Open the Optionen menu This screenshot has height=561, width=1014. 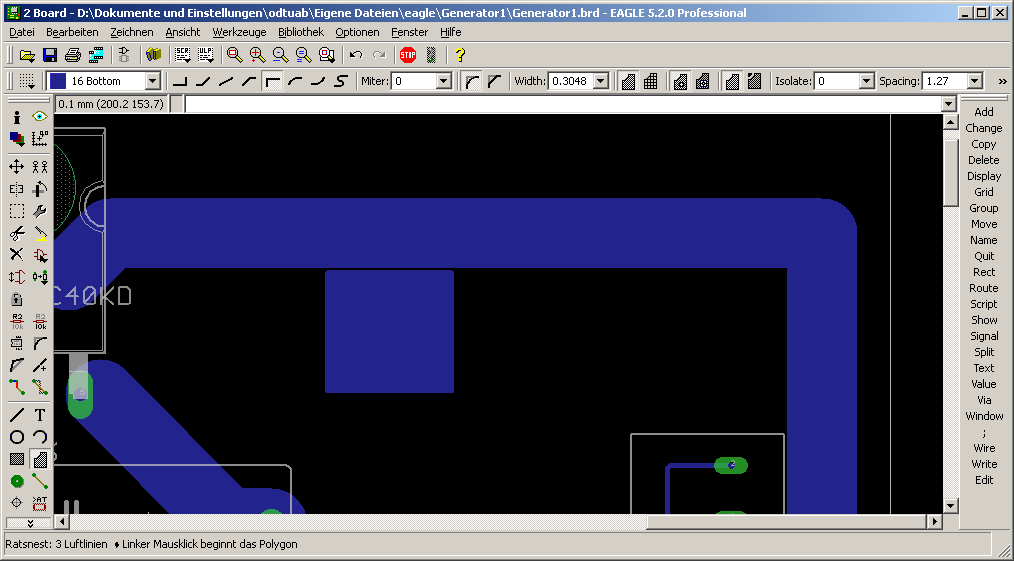357,32
